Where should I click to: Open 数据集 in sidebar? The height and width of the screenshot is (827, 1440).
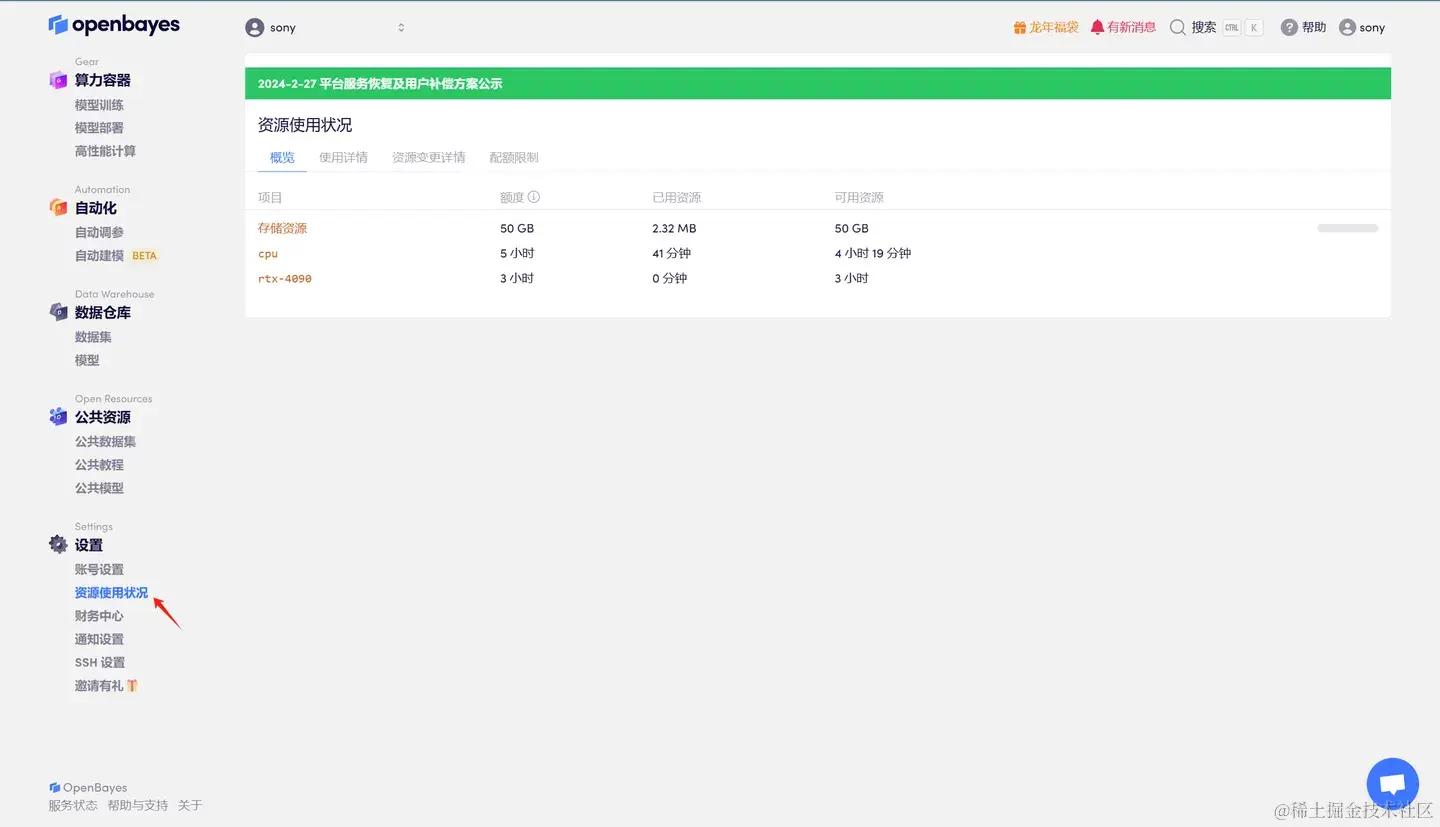pyautogui.click(x=93, y=337)
